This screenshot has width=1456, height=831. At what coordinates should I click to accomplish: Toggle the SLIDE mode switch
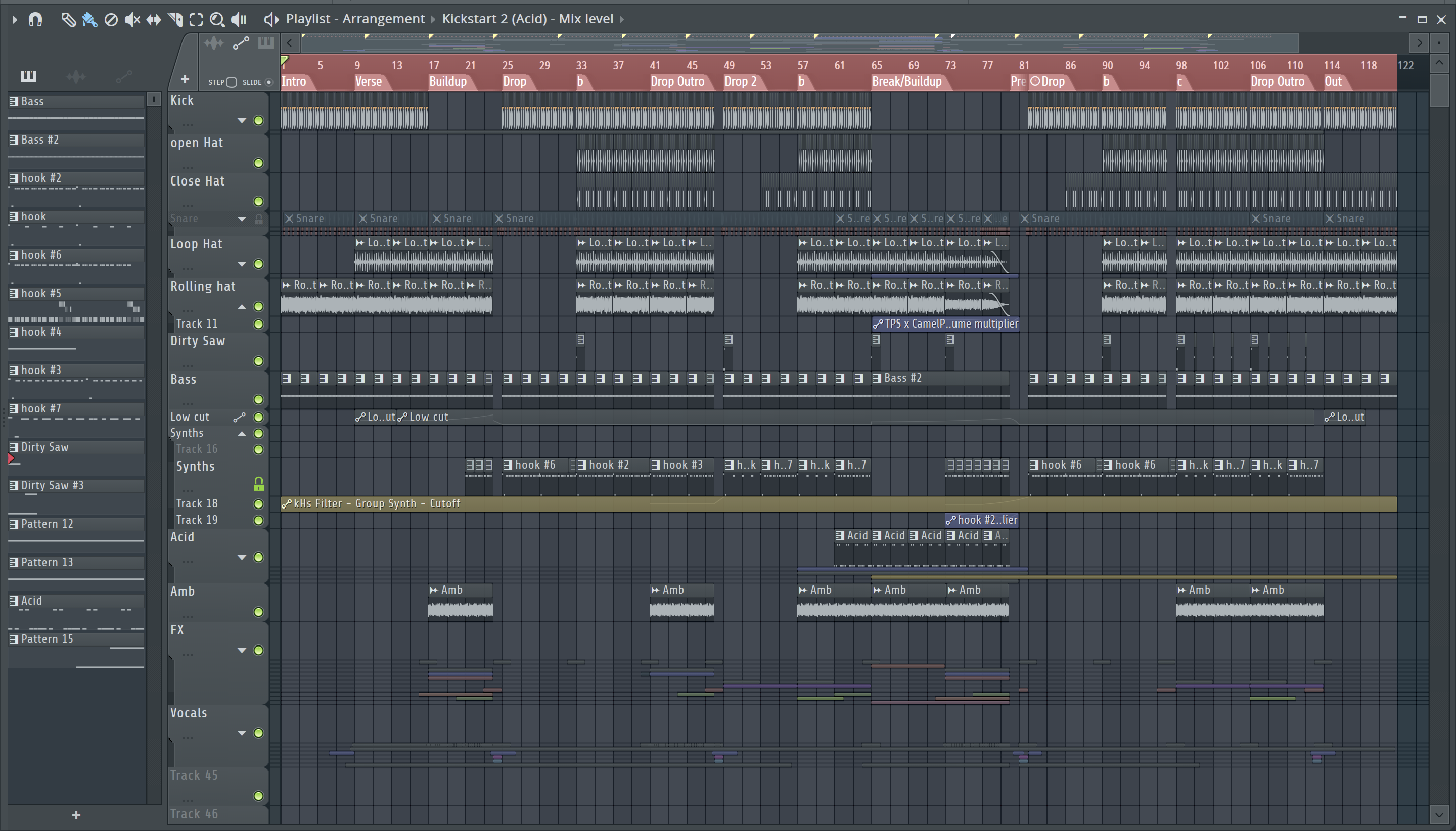[269, 82]
